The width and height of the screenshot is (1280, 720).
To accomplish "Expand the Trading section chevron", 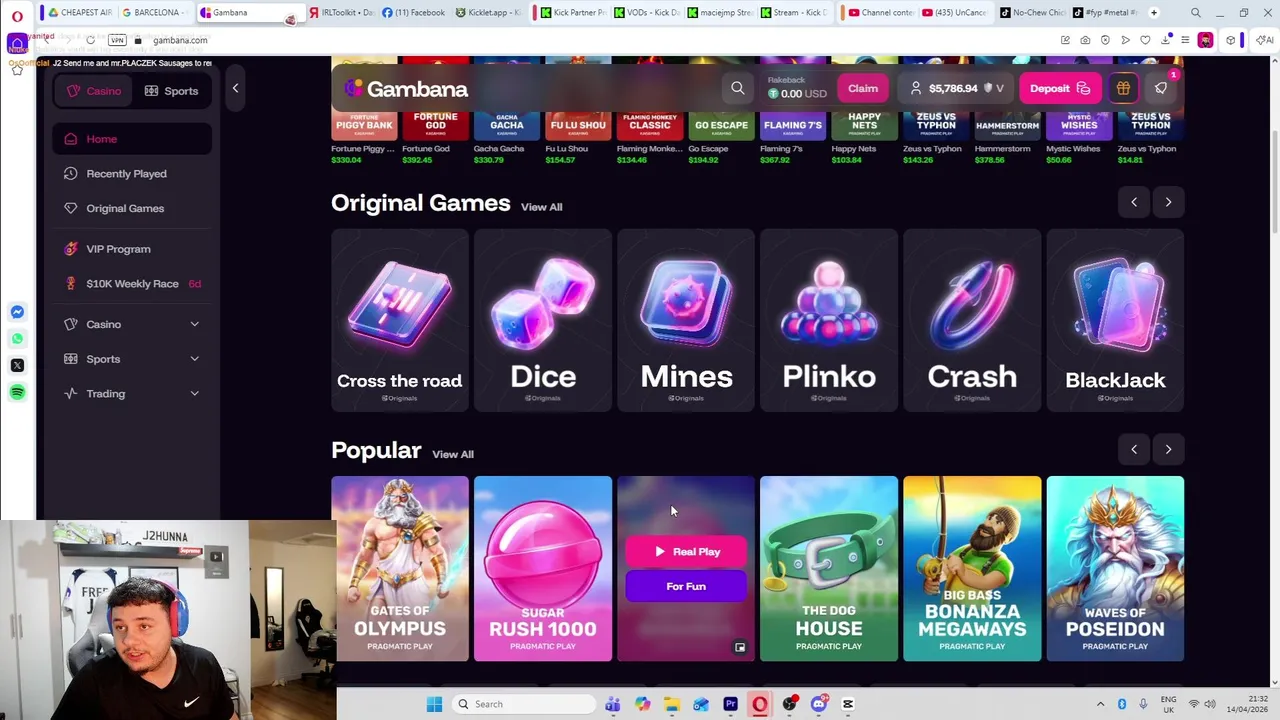I will (x=194, y=394).
